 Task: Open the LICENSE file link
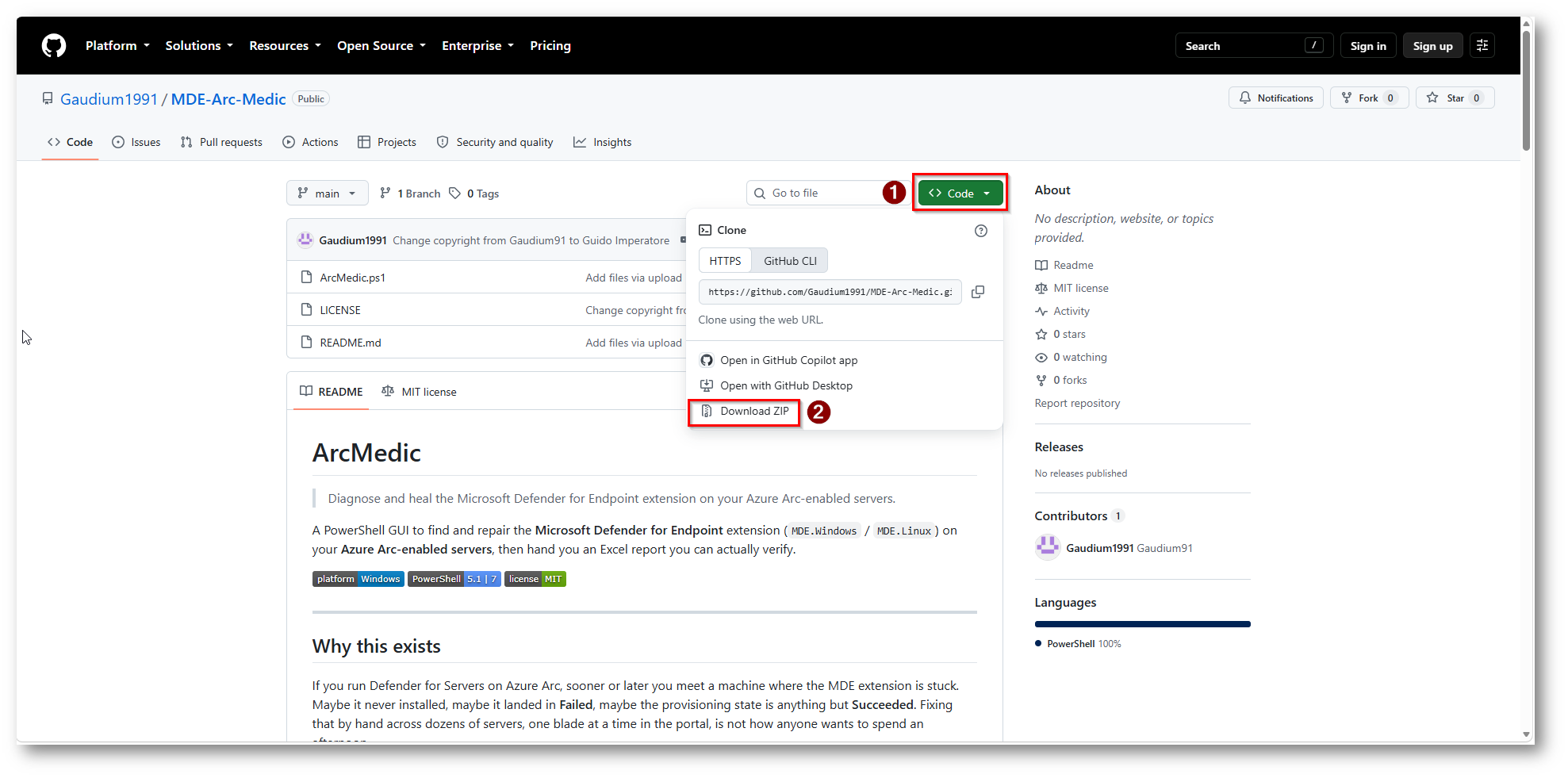(340, 310)
